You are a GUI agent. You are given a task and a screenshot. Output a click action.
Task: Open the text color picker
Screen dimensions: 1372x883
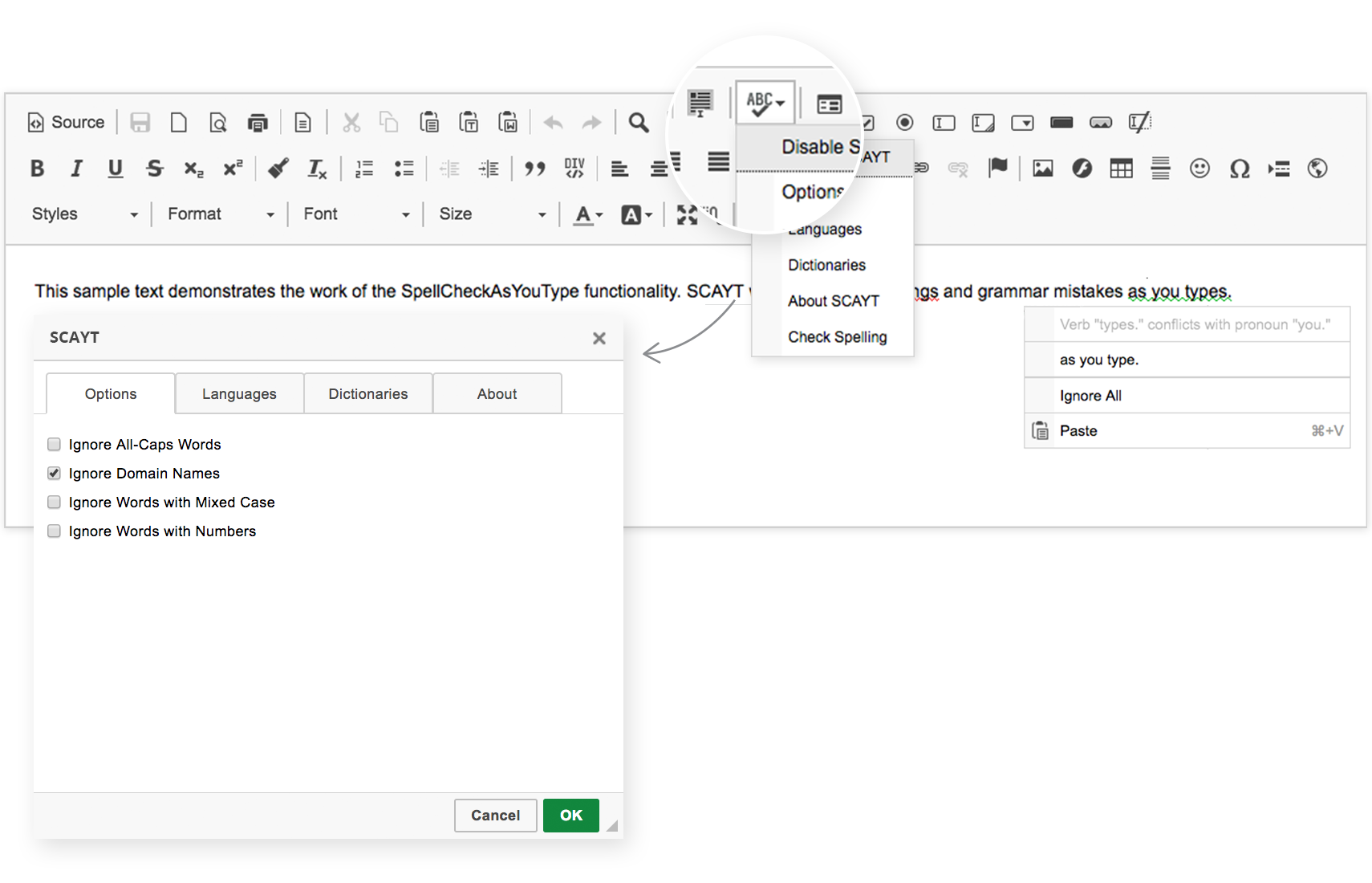(588, 214)
